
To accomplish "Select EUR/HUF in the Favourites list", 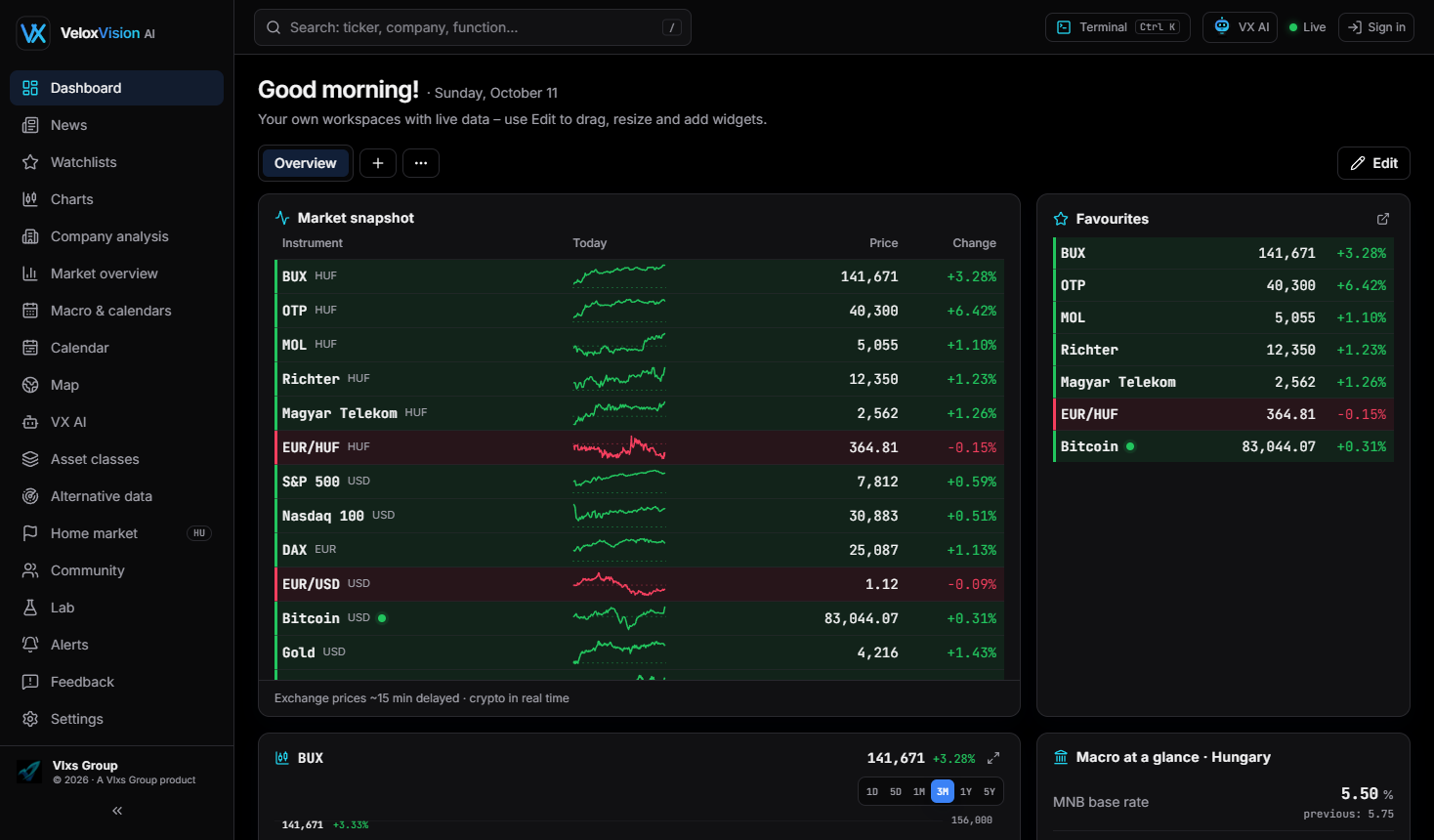I will click(1223, 414).
